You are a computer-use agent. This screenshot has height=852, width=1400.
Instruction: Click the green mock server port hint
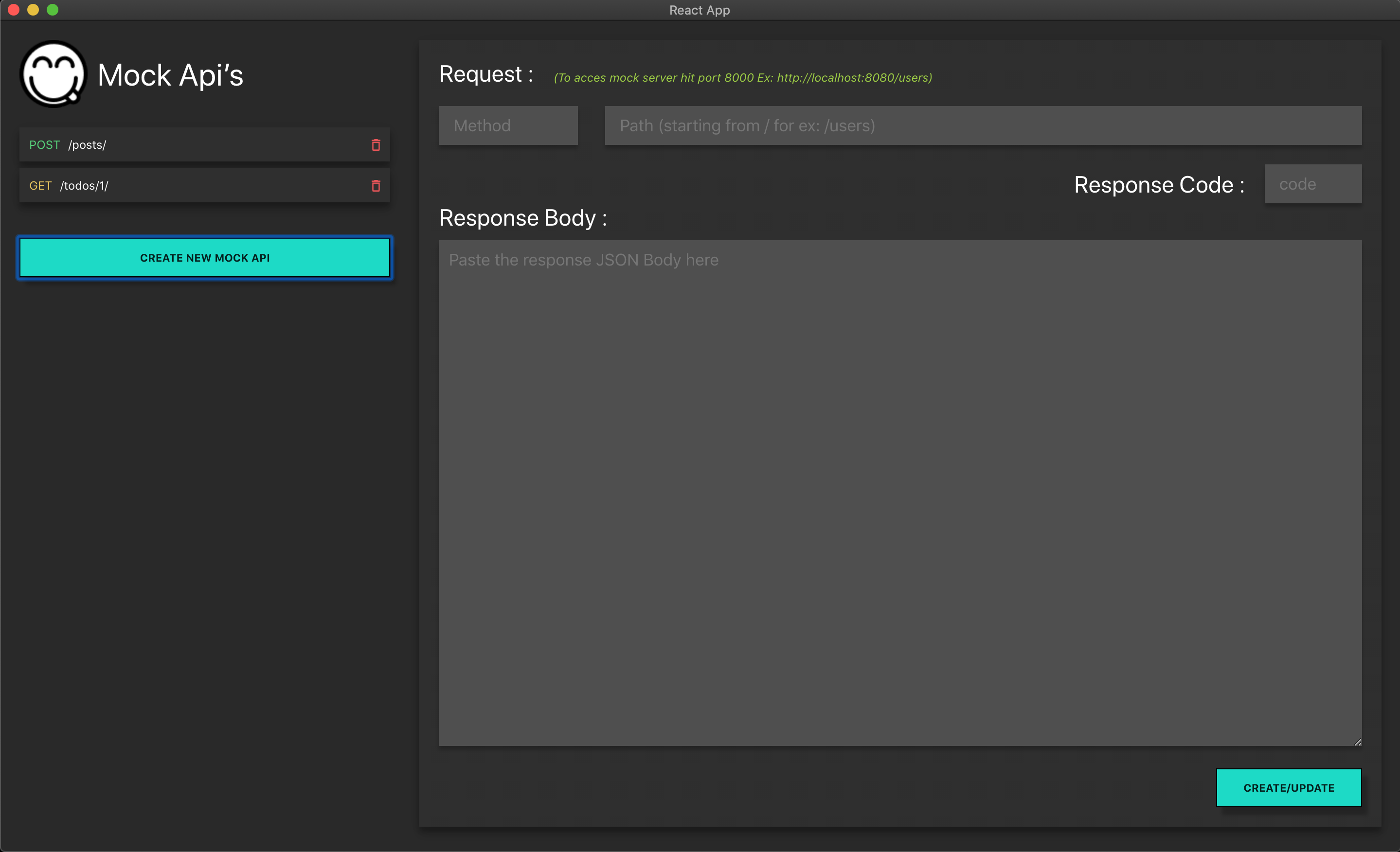[743, 78]
